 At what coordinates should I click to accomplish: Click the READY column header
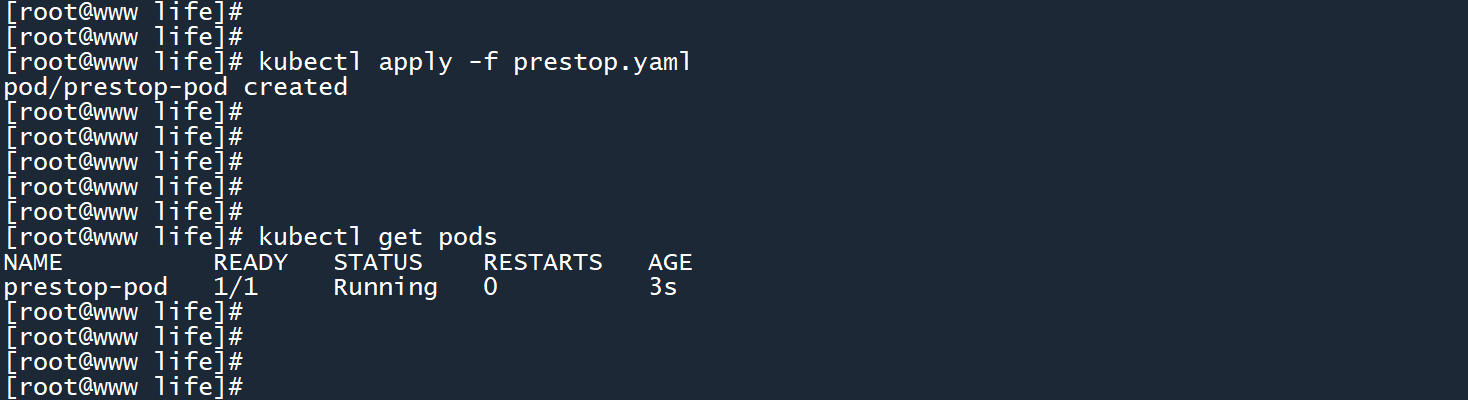(250, 262)
